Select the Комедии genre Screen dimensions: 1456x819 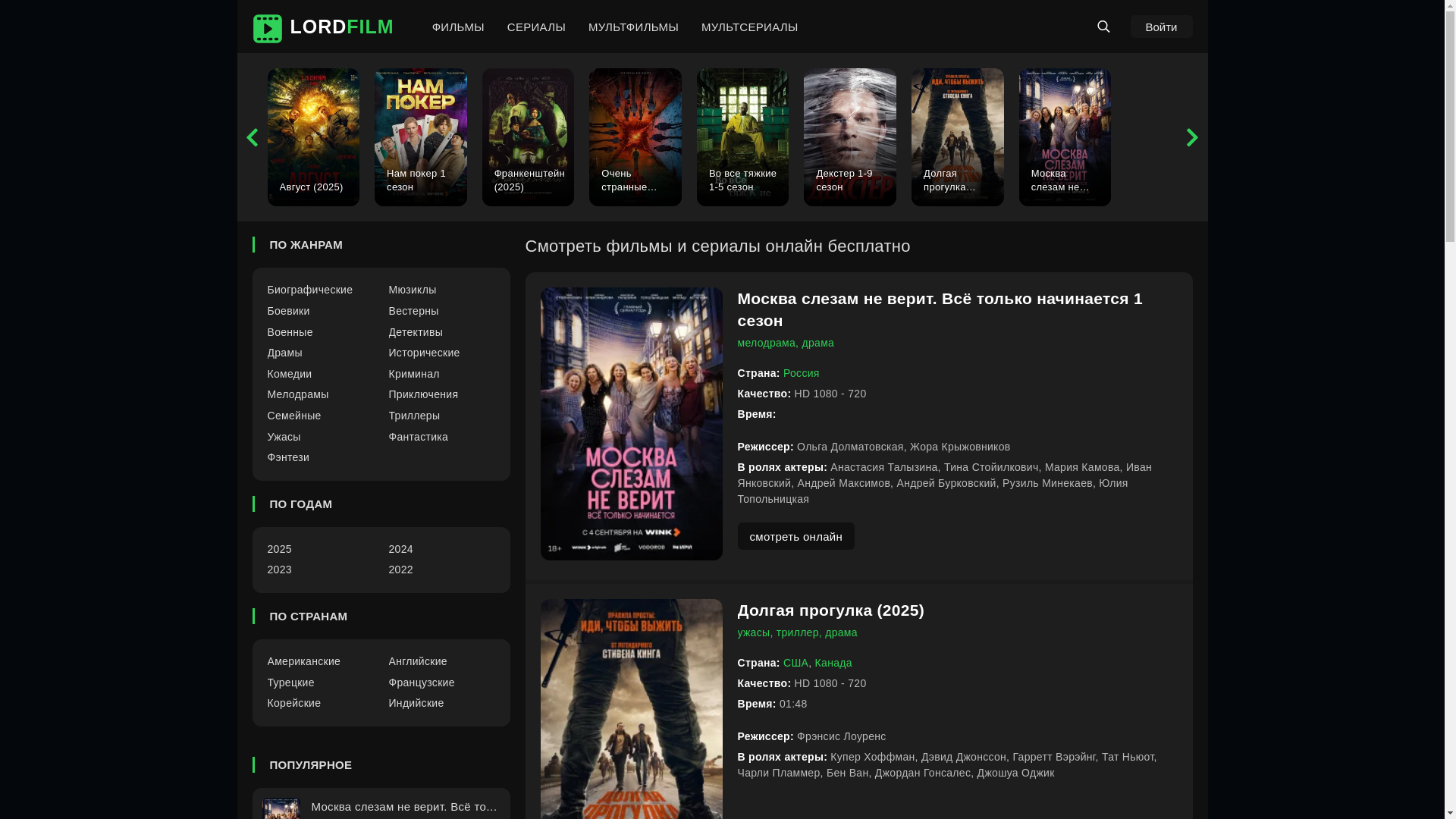click(x=289, y=374)
